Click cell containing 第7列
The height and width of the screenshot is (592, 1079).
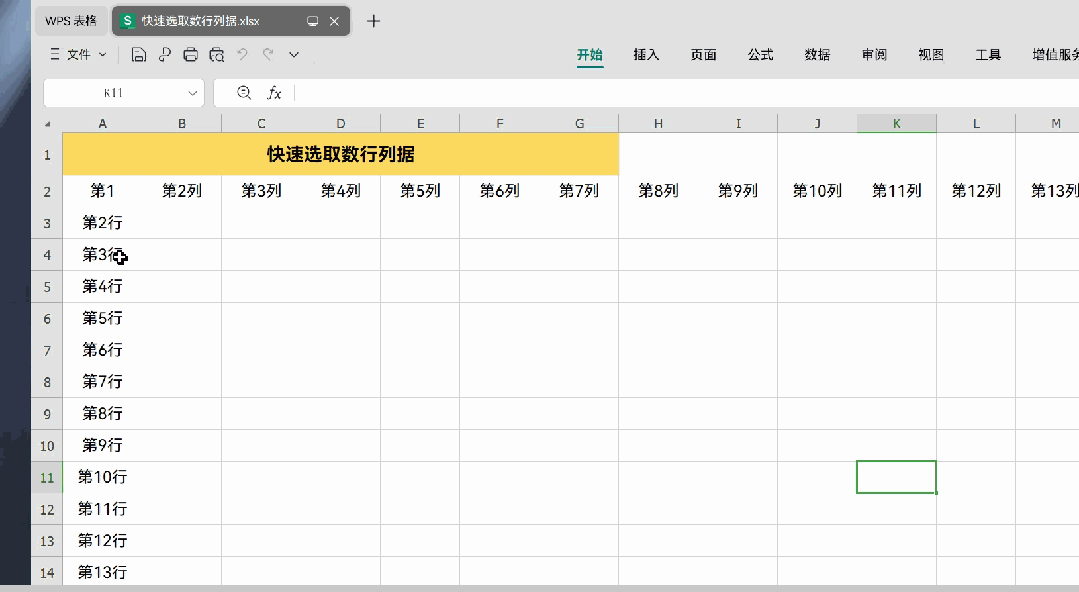point(579,191)
